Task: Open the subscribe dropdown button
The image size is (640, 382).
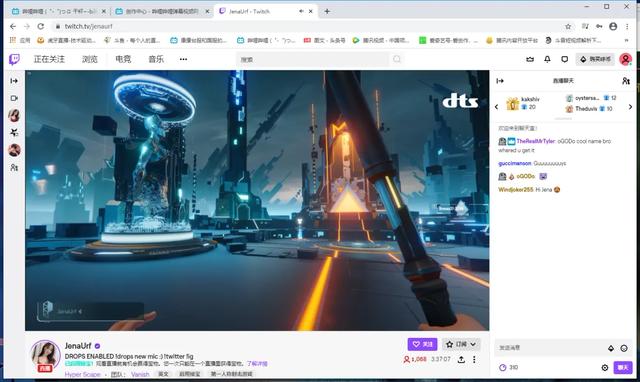Action: (x=461, y=344)
